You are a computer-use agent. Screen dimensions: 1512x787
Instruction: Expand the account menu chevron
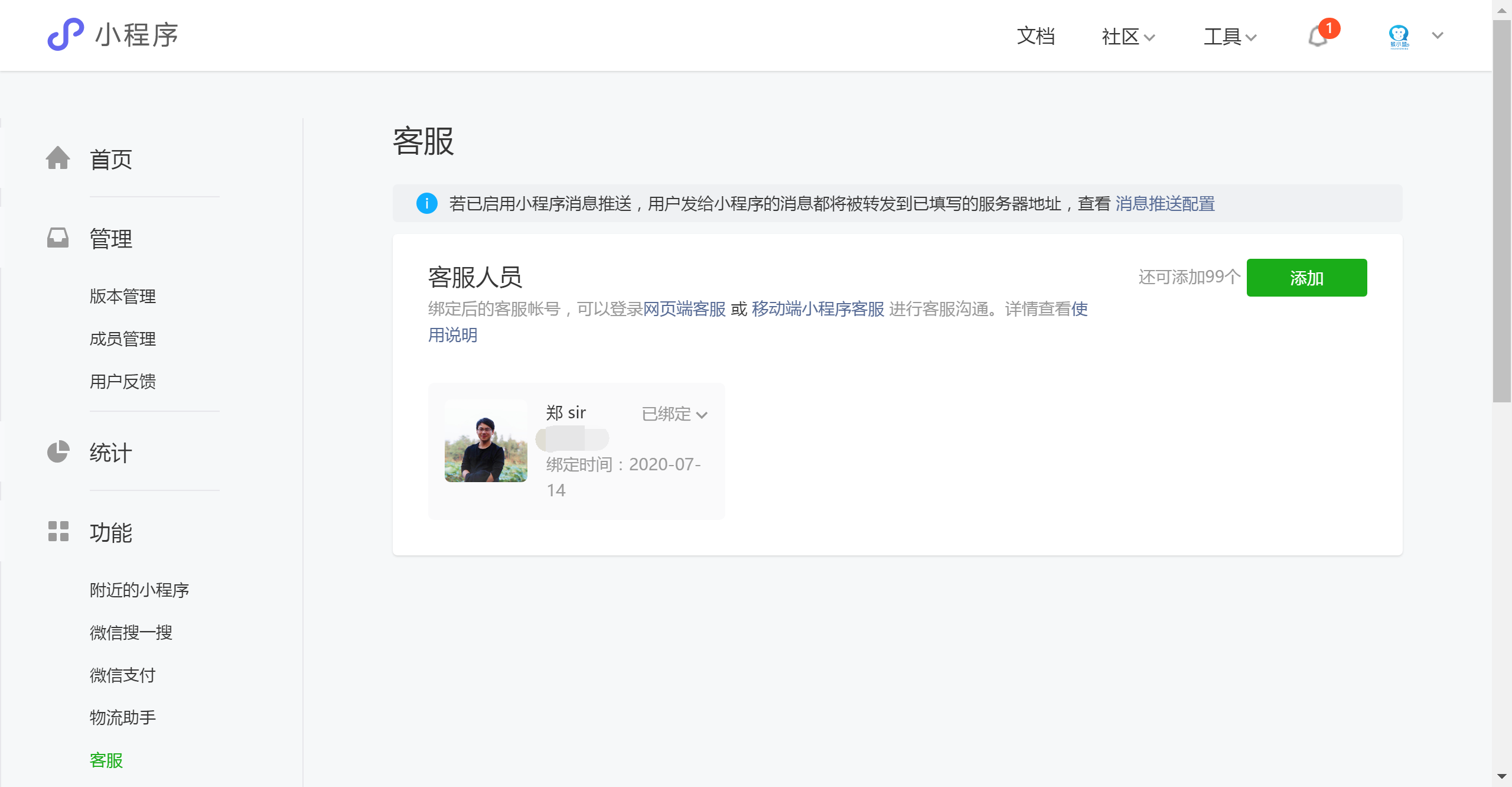1438,35
